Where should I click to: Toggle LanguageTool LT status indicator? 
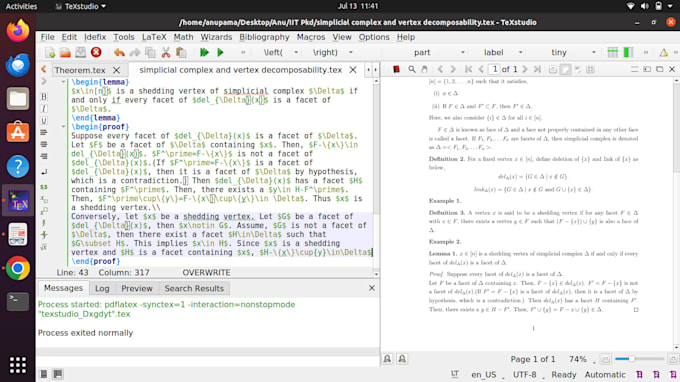454,374
